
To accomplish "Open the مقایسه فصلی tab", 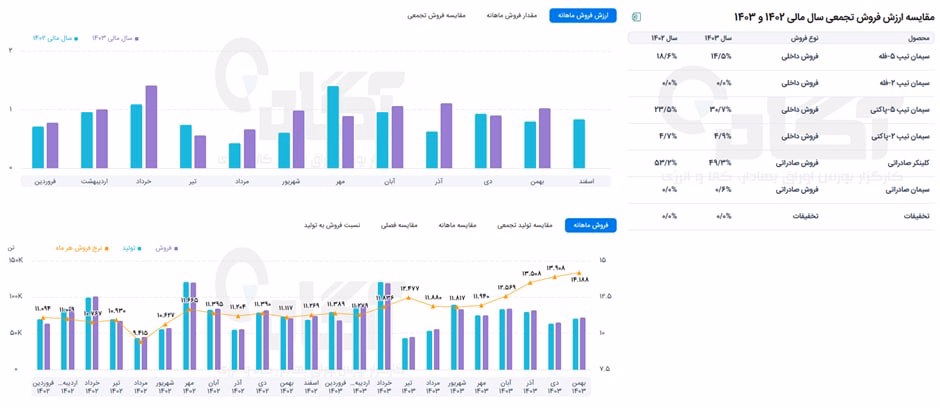I will click(x=400, y=225).
